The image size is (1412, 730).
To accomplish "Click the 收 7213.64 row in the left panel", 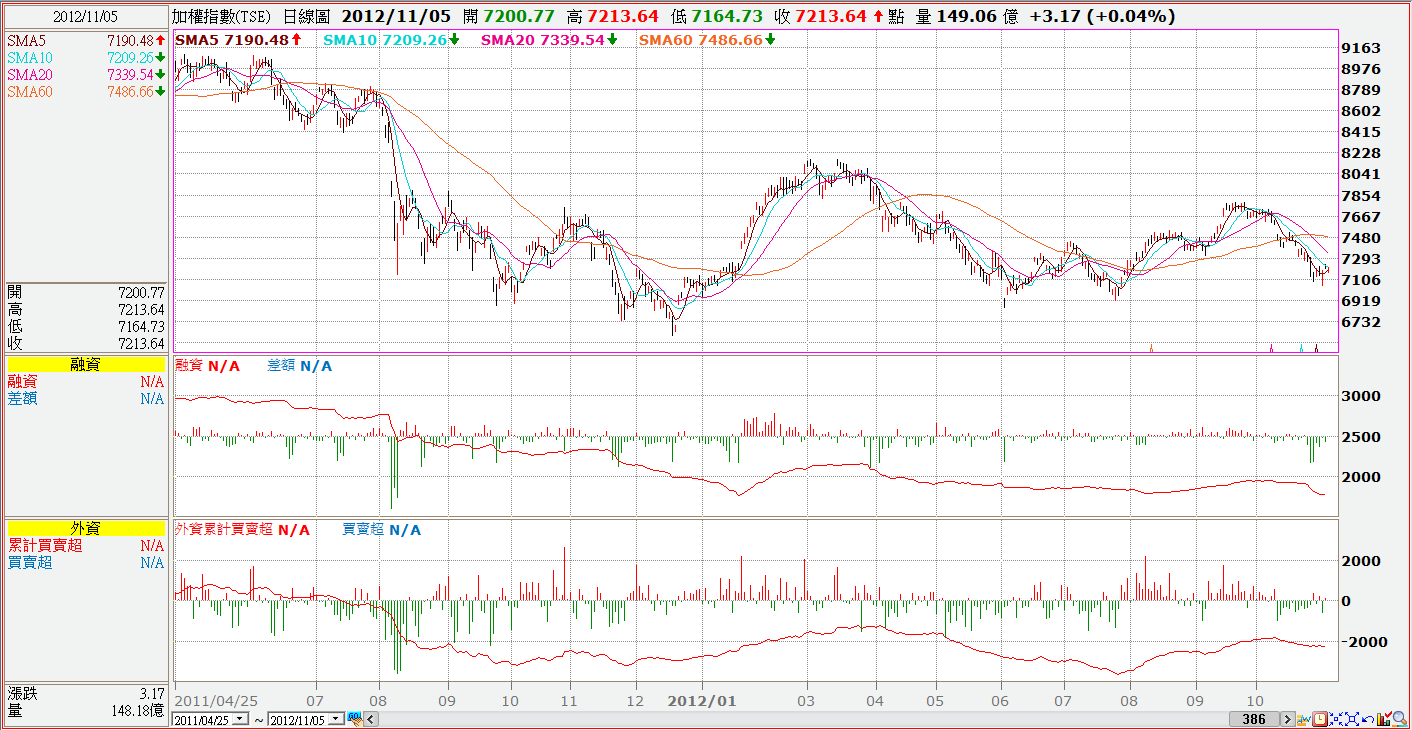I will click(x=86, y=343).
